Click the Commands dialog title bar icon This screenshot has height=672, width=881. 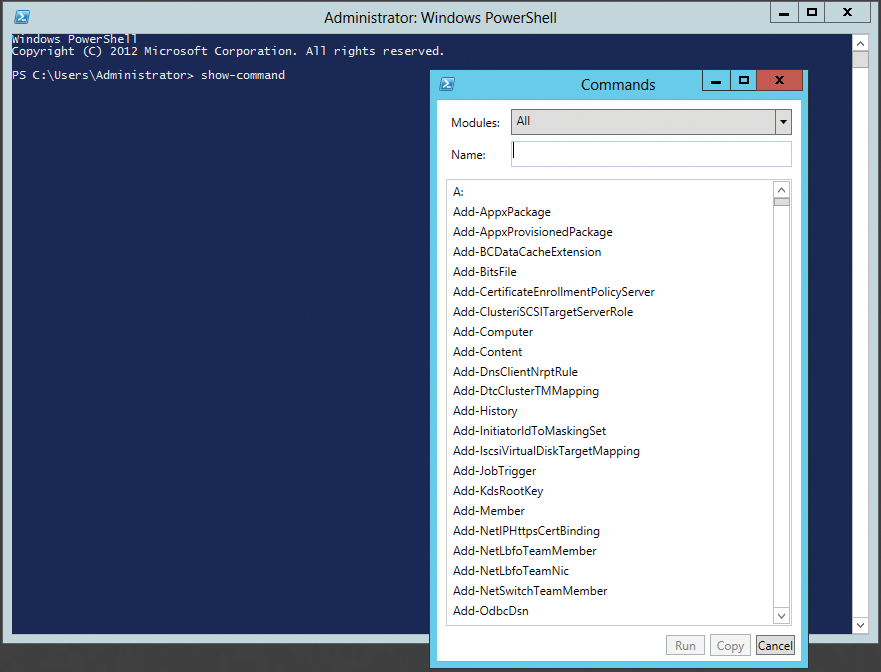[446, 84]
